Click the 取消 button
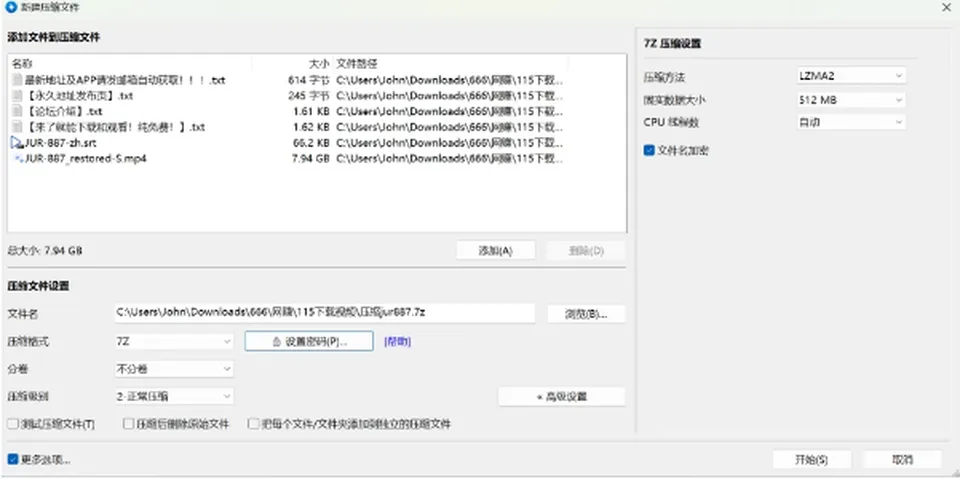 coord(902,459)
